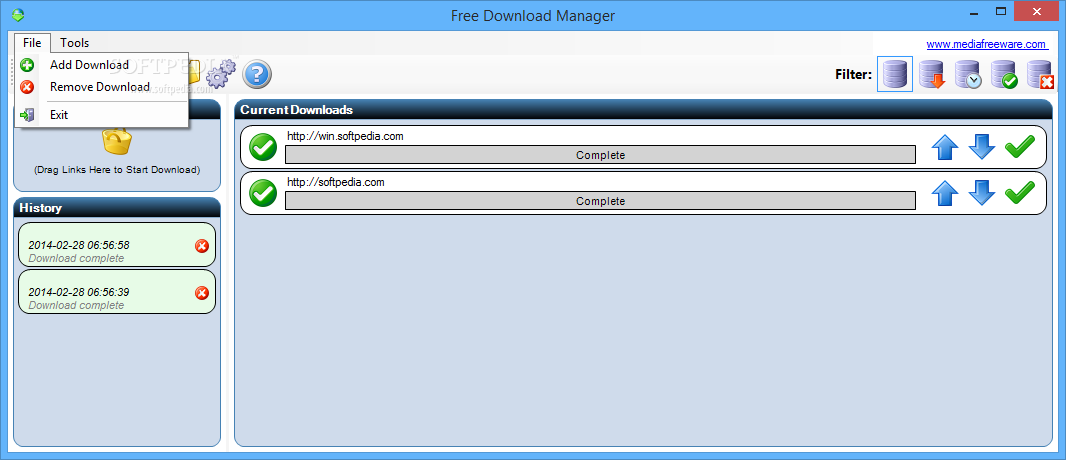Click the status check icon for win.softpedia.com
The image size is (1066, 460).
coord(263,147)
